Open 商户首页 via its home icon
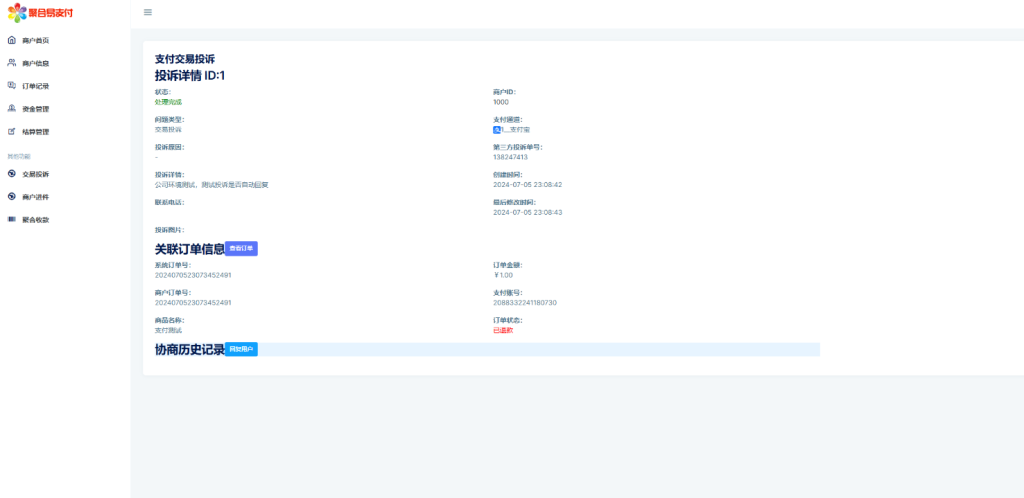 click(12, 40)
